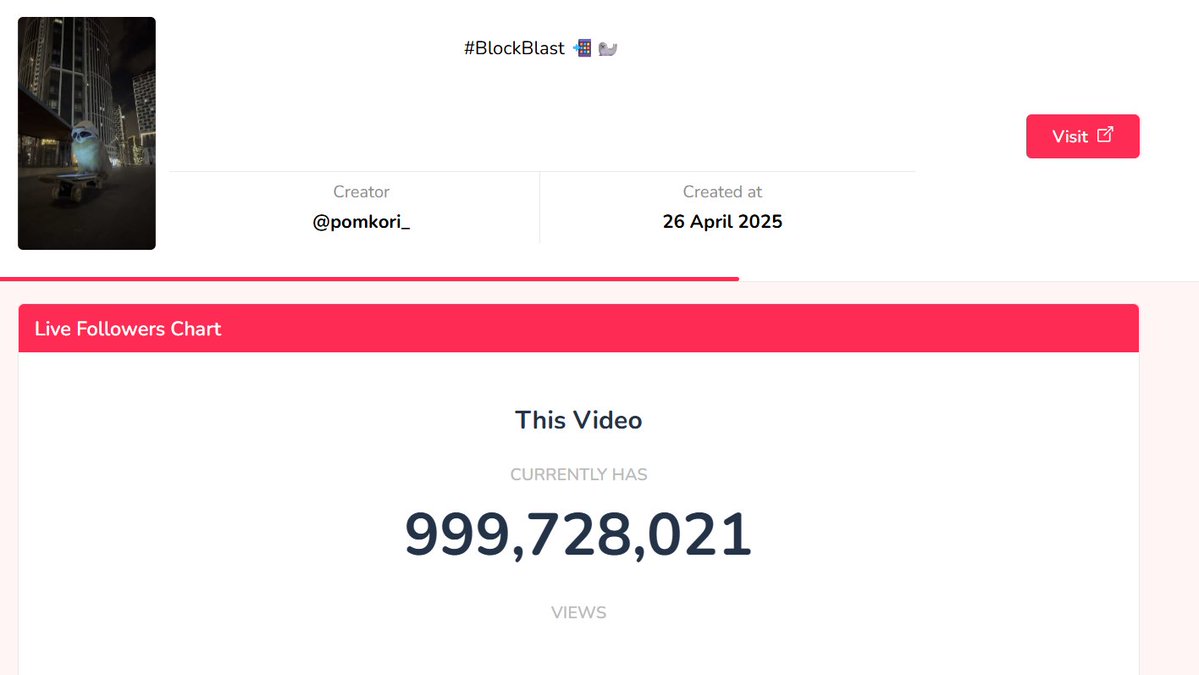1199x675 pixels.
Task: Click the 999,728,021 view counter
Action: tap(578, 534)
